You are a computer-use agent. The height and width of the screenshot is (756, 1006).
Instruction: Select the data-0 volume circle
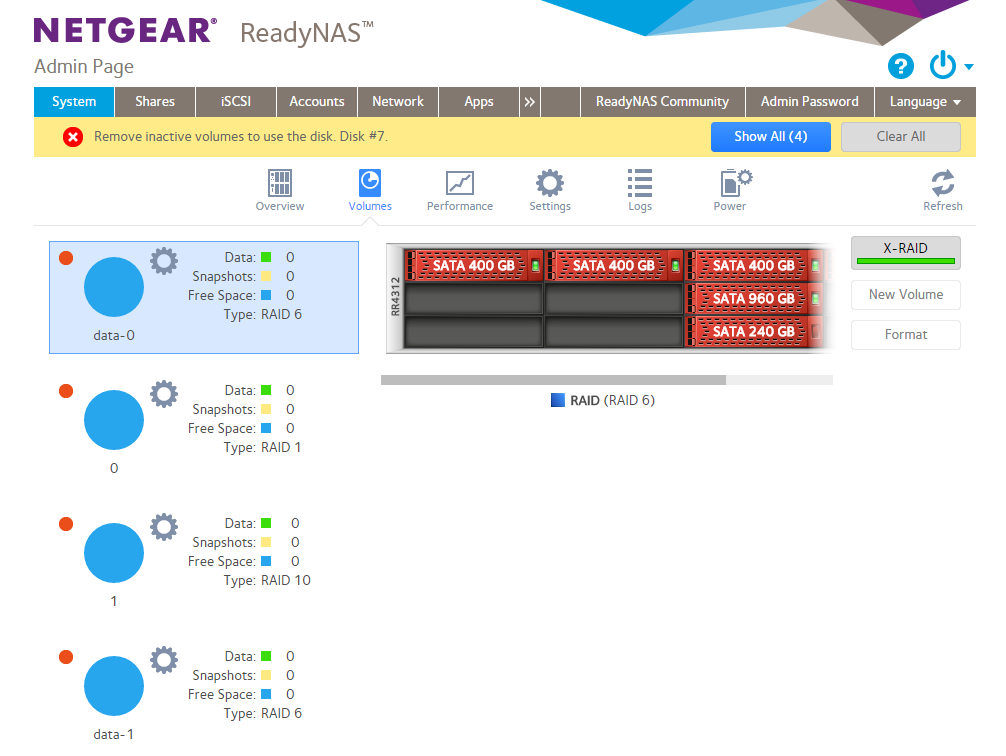pos(114,287)
